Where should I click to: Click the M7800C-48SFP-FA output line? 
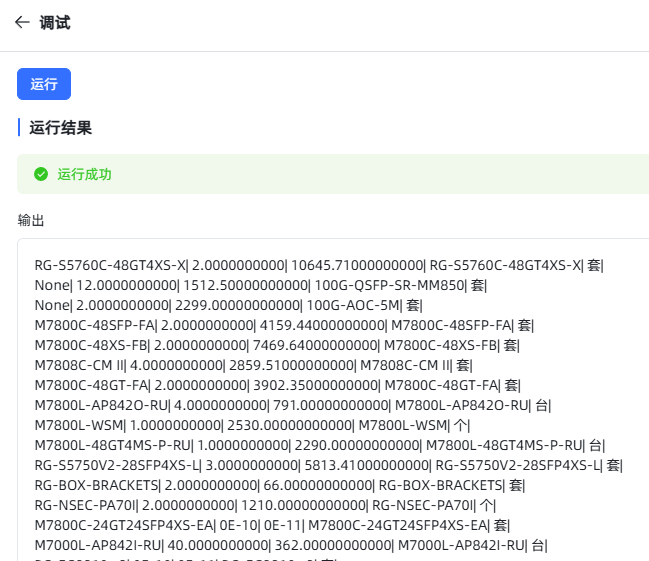point(284,325)
